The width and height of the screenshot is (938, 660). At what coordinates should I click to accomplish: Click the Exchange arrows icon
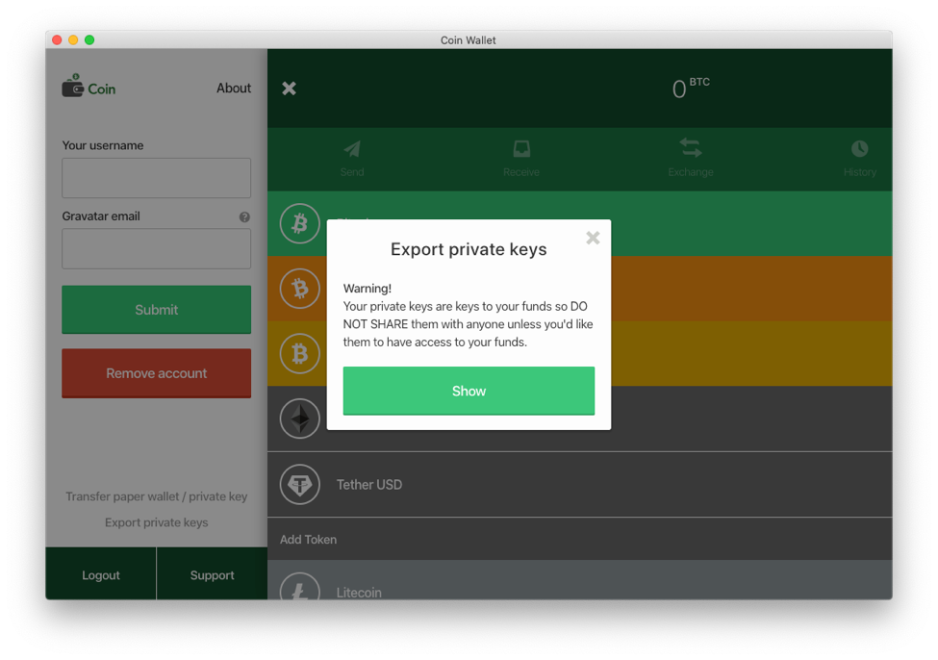click(x=690, y=148)
